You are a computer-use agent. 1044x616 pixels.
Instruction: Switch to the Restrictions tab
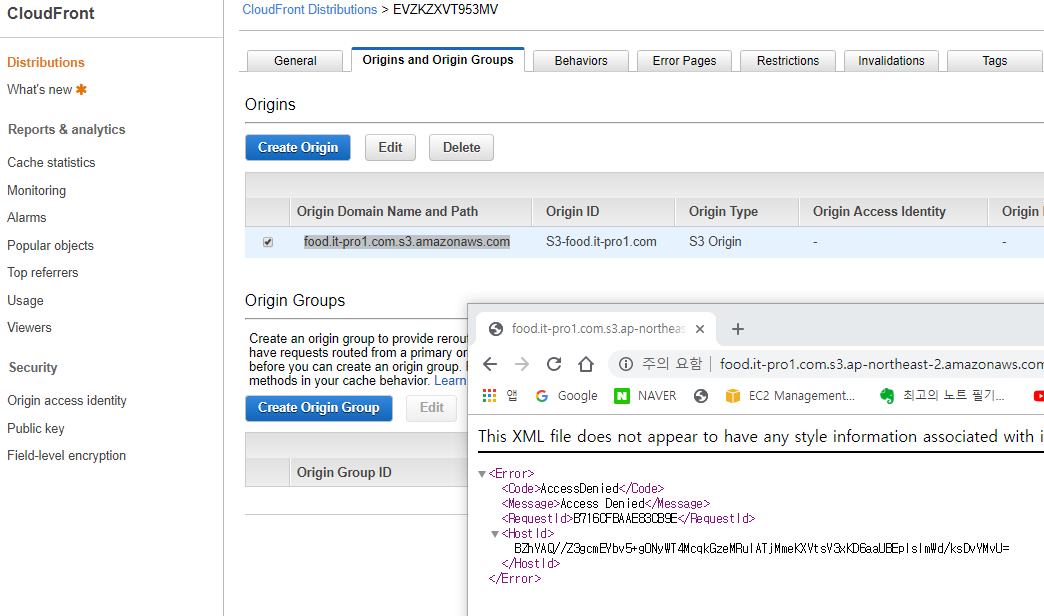click(x=788, y=61)
